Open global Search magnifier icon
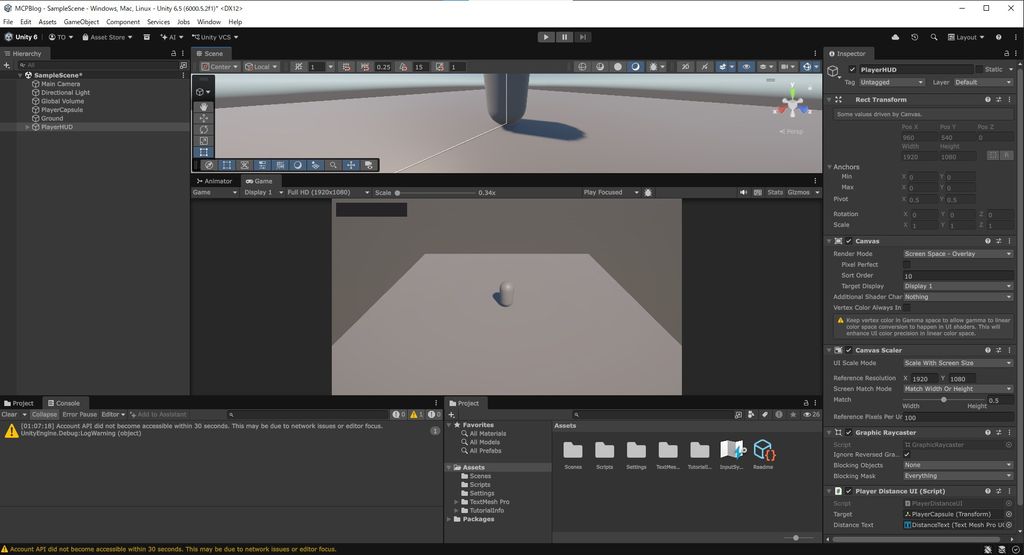The height and width of the screenshot is (555, 1024). coord(934,37)
